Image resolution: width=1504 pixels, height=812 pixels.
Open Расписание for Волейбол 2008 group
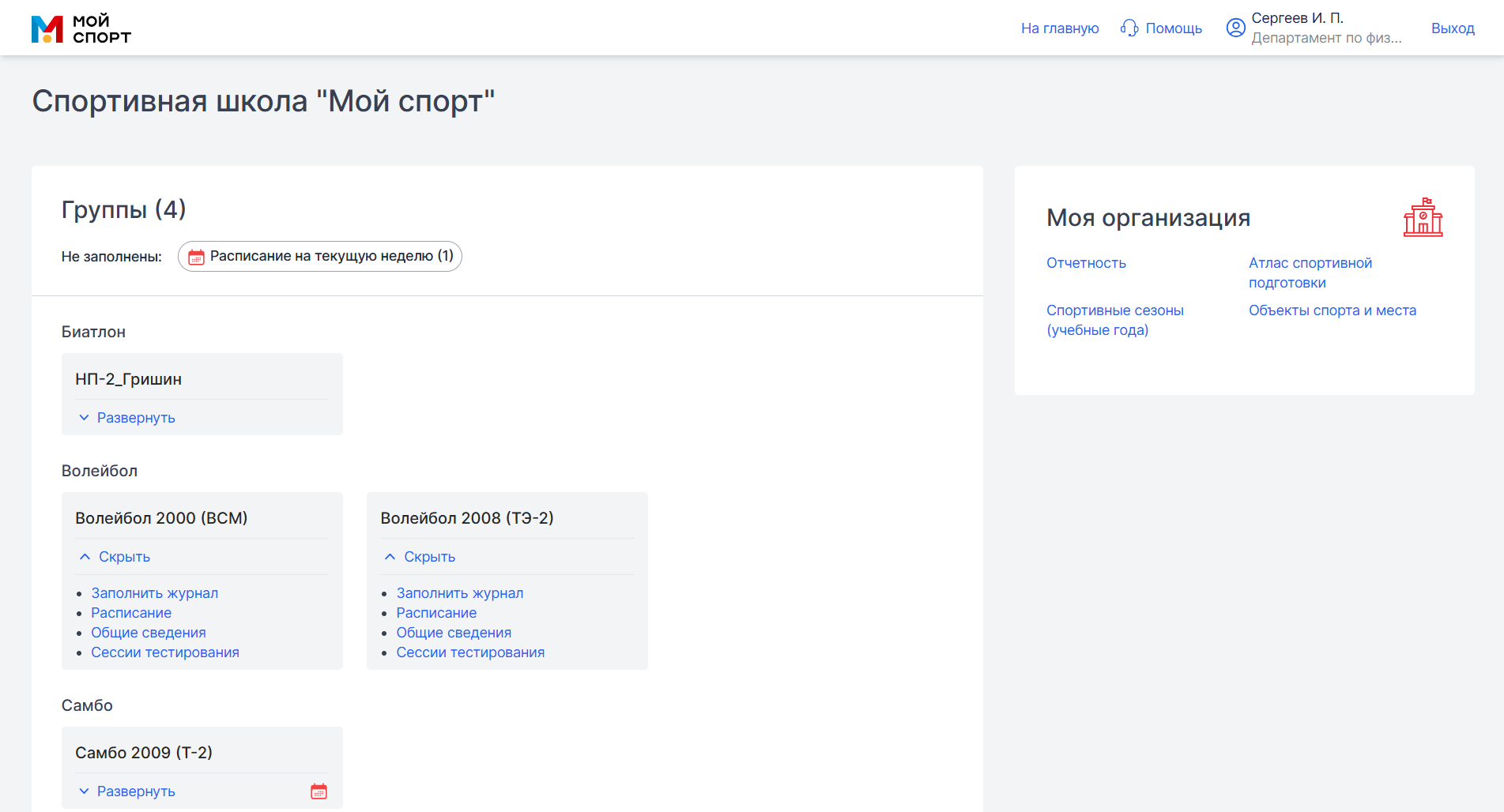click(436, 613)
